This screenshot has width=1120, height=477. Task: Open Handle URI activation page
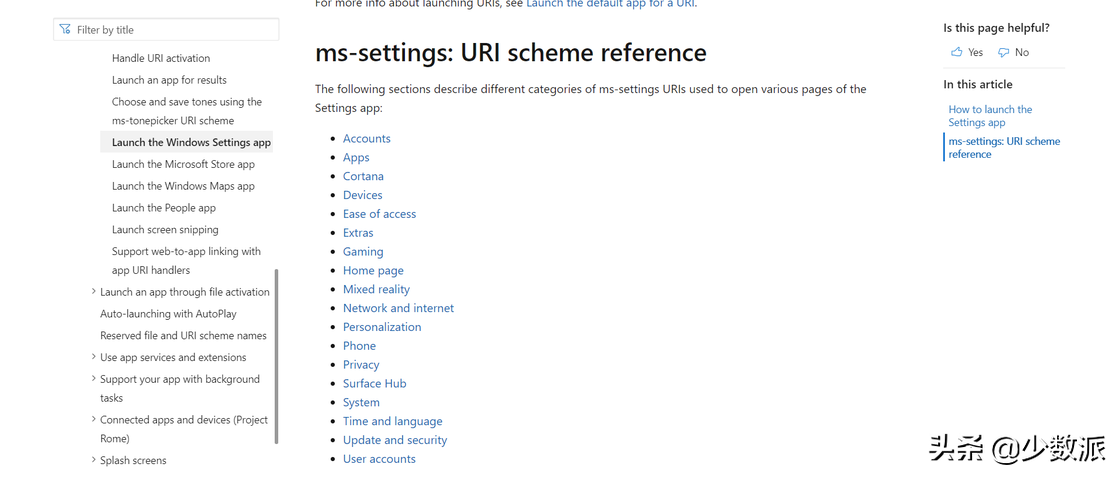click(x=161, y=58)
